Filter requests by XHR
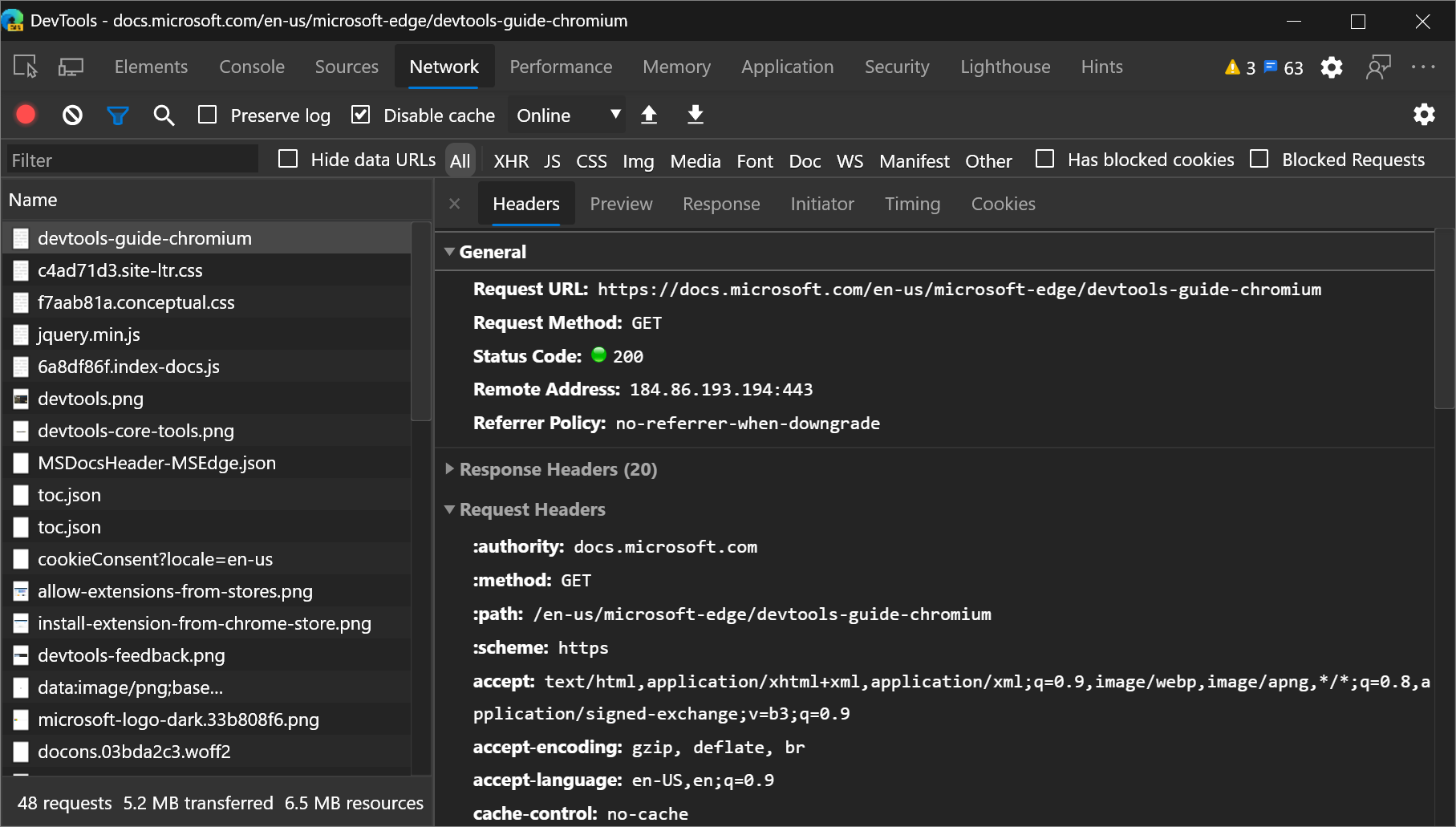The width and height of the screenshot is (1456, 827). (511, 161)
